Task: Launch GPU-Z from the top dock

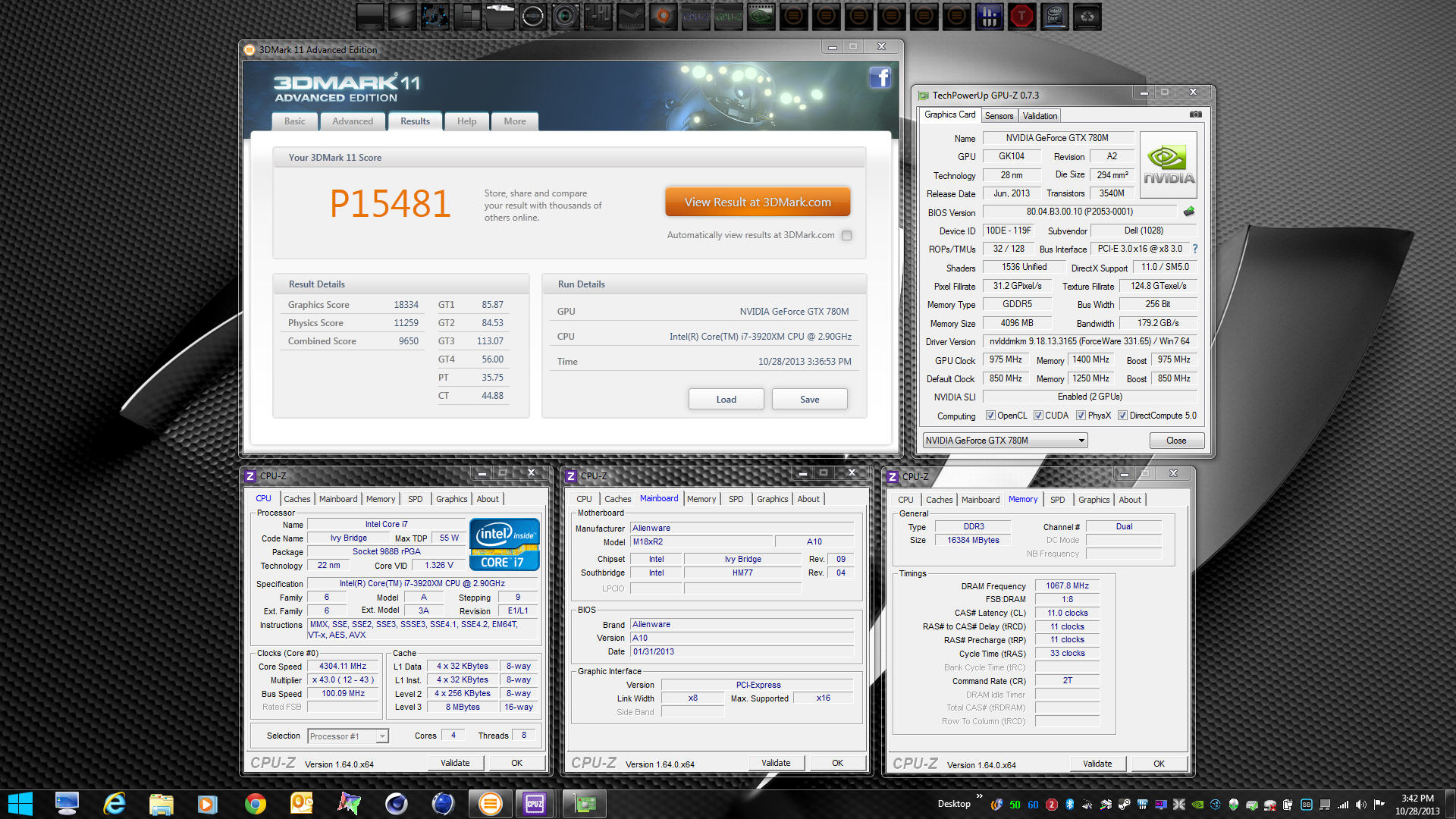Action: [x=728, y=16]
